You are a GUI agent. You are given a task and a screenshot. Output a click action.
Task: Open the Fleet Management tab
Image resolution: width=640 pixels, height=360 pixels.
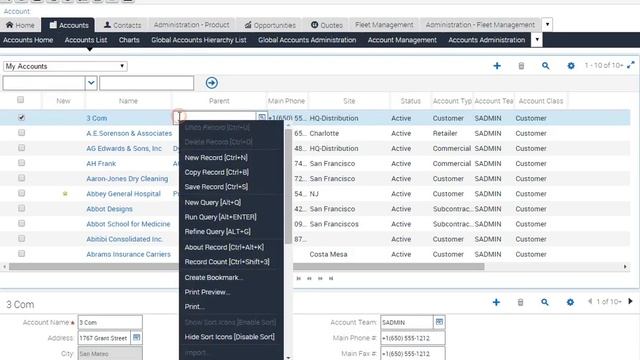(384, 25)
